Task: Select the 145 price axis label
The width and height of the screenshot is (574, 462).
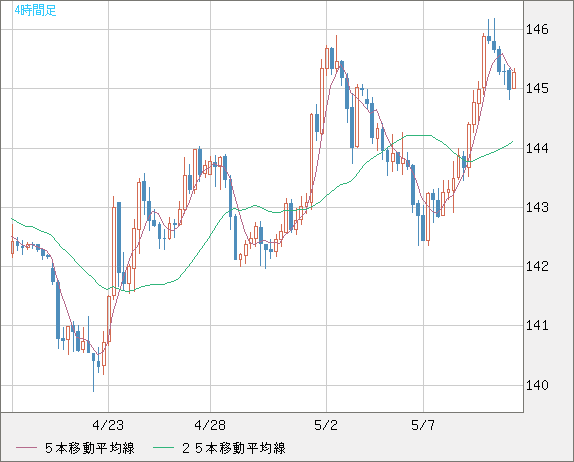Action: coord(537,88)
